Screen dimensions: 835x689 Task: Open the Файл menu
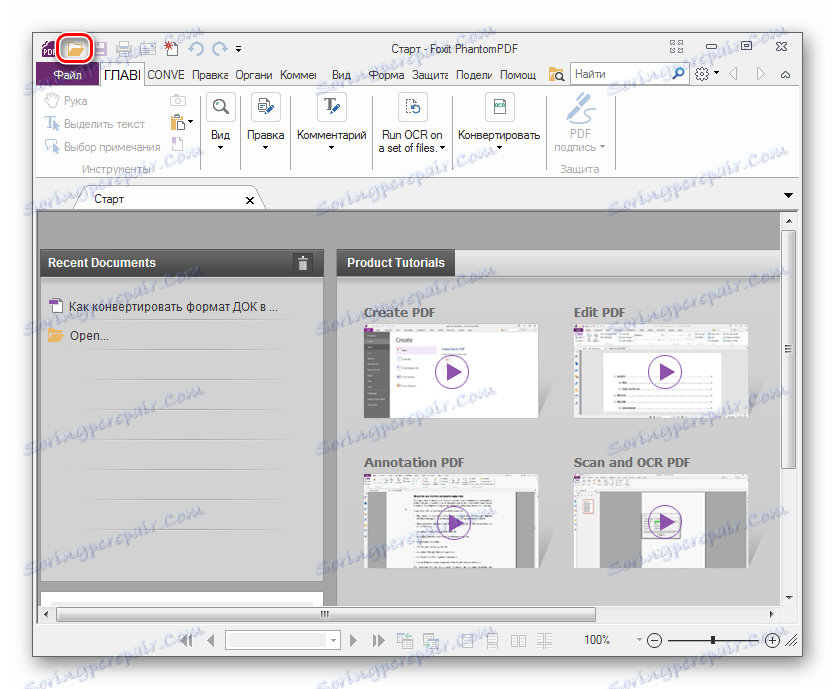(x=68, y=75)
